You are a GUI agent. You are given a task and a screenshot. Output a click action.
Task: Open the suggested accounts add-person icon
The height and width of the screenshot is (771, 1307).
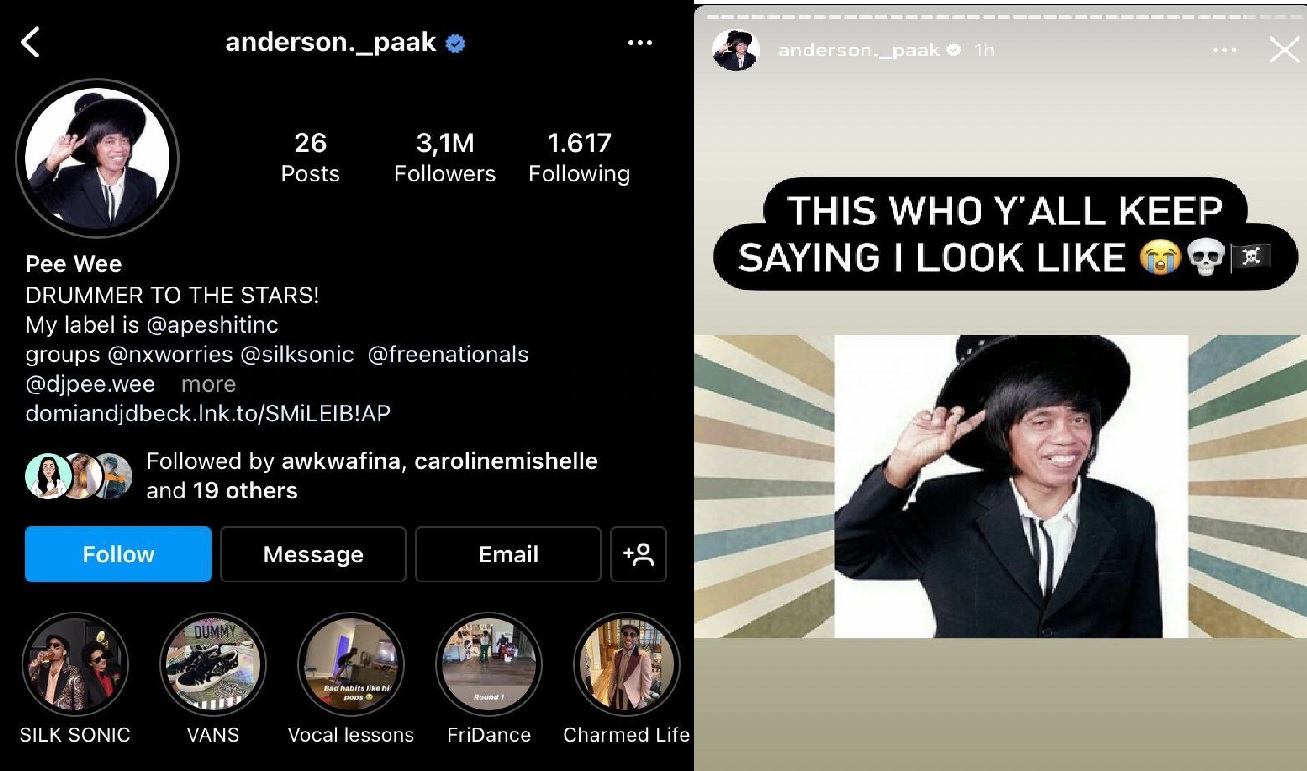point(638,554)
